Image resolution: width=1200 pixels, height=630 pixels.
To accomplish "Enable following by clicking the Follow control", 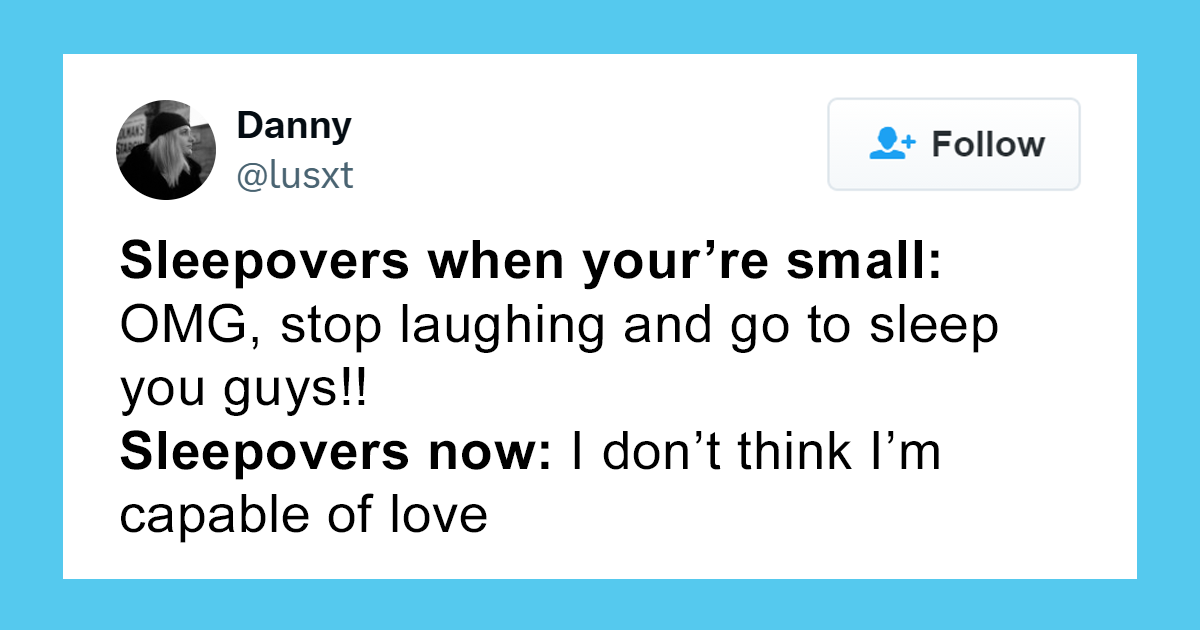I will 952,144.
